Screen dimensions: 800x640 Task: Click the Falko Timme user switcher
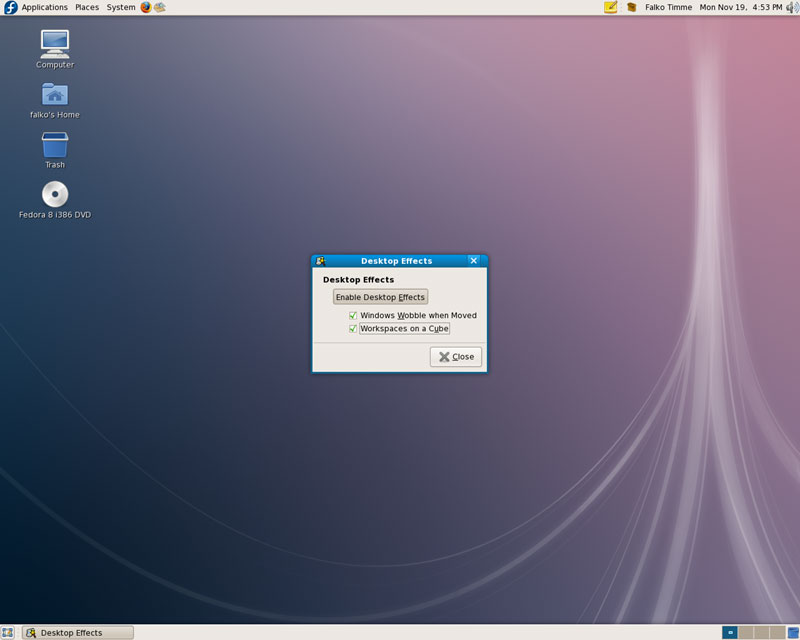pos(668,7)
